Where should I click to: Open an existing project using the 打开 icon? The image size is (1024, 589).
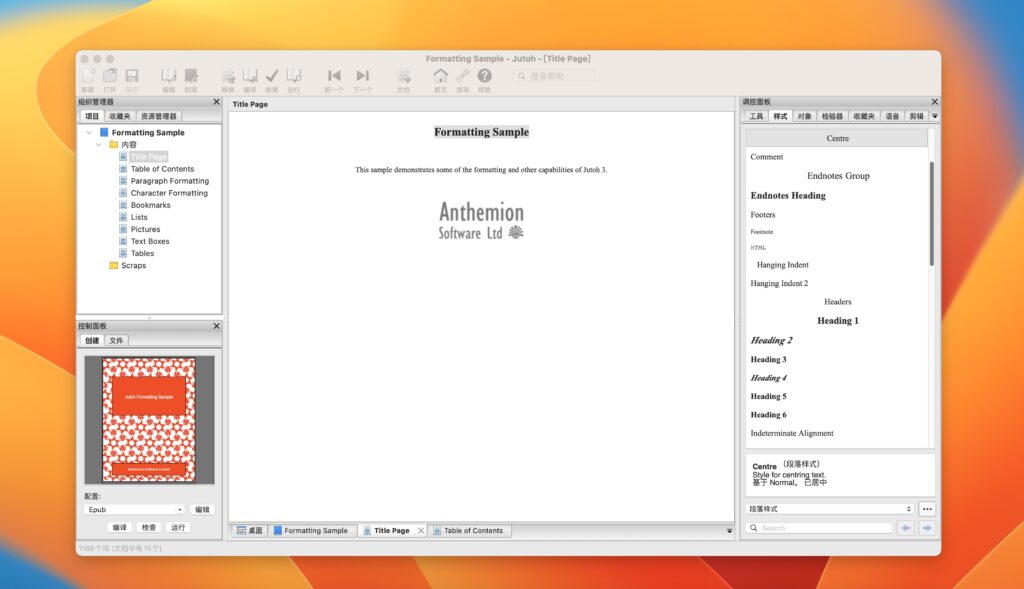tap(112, 73)
